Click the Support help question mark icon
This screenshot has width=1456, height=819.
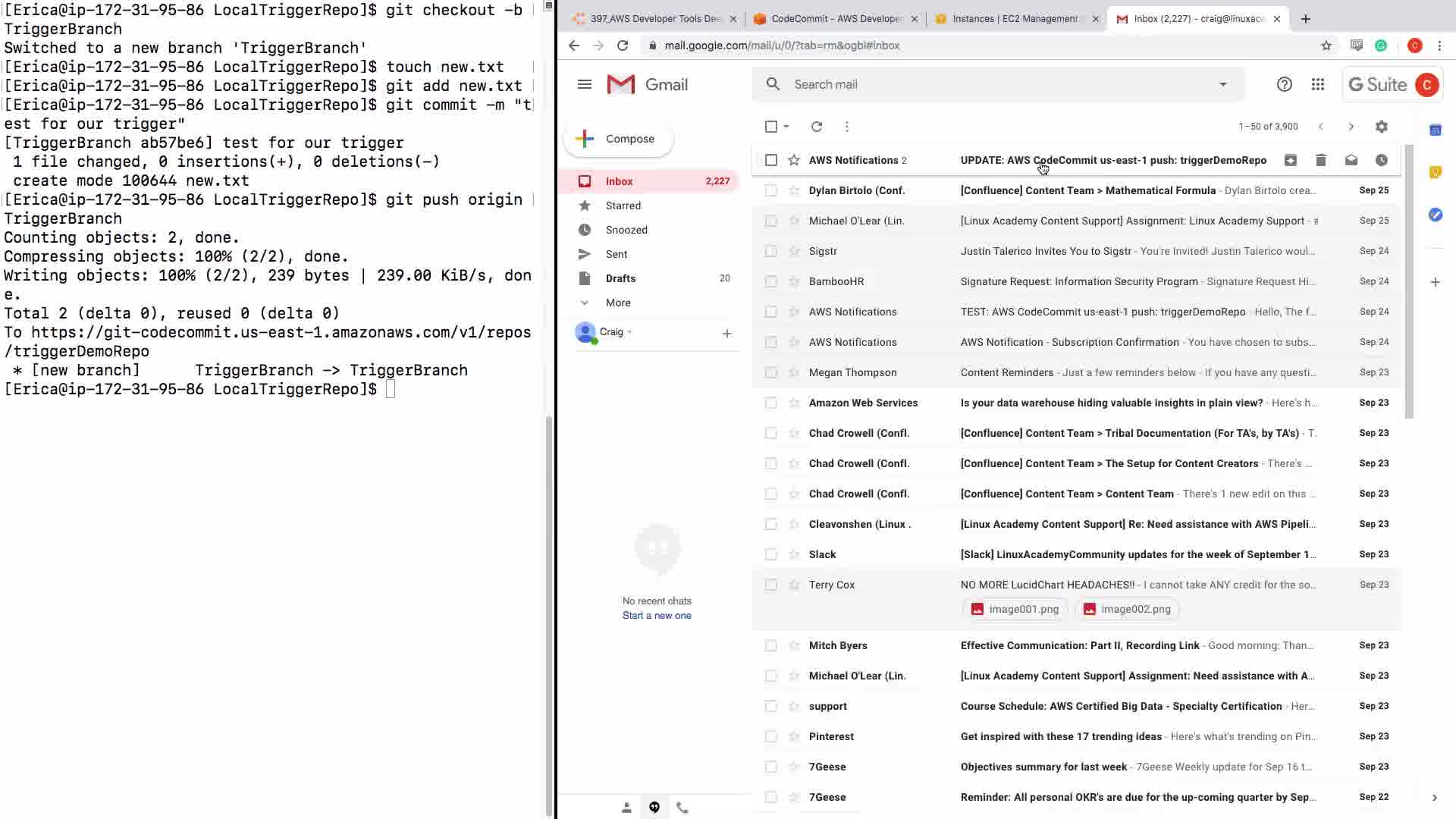pos(1284,84)
